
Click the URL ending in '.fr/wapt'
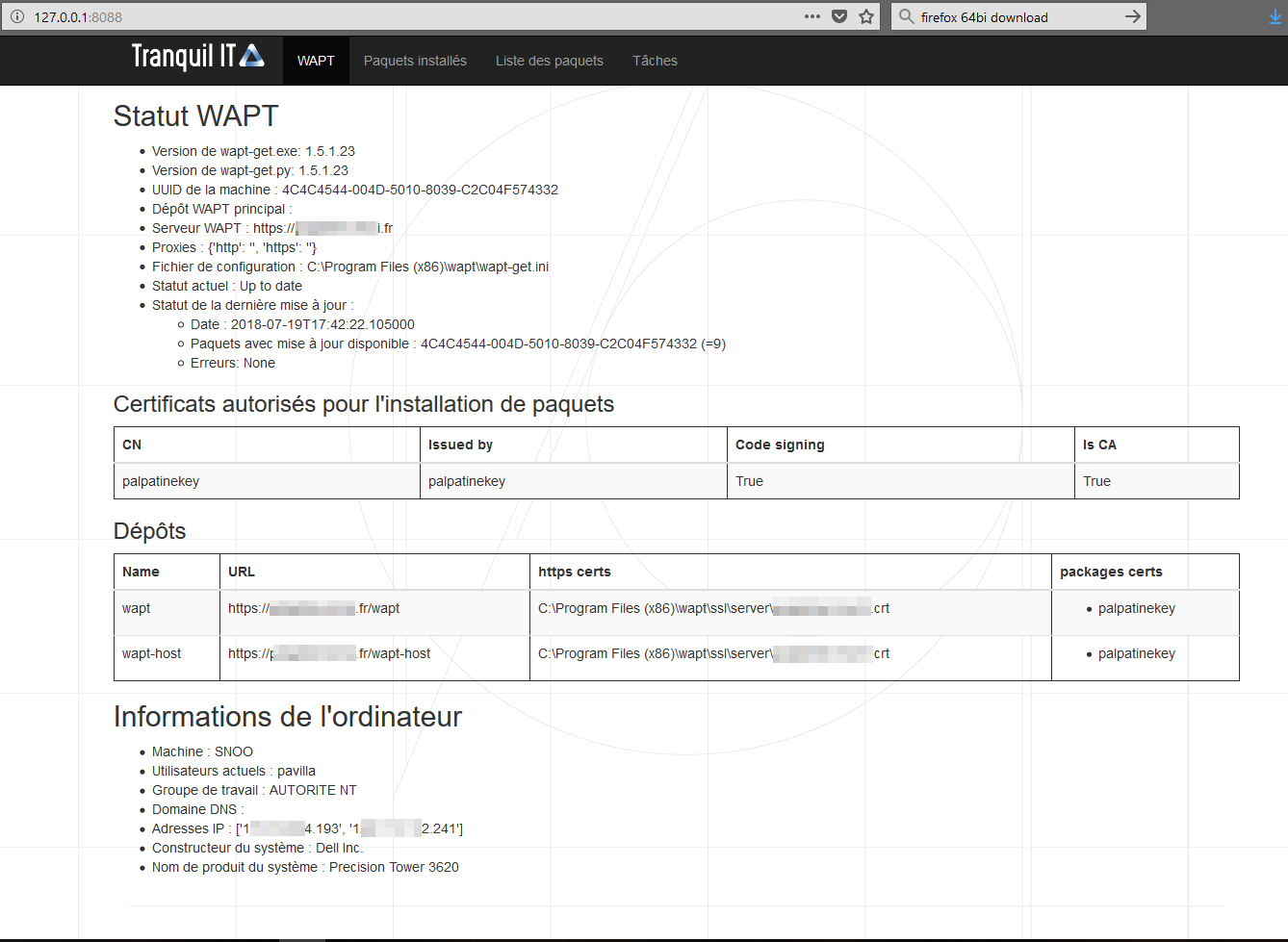(314, 608)
